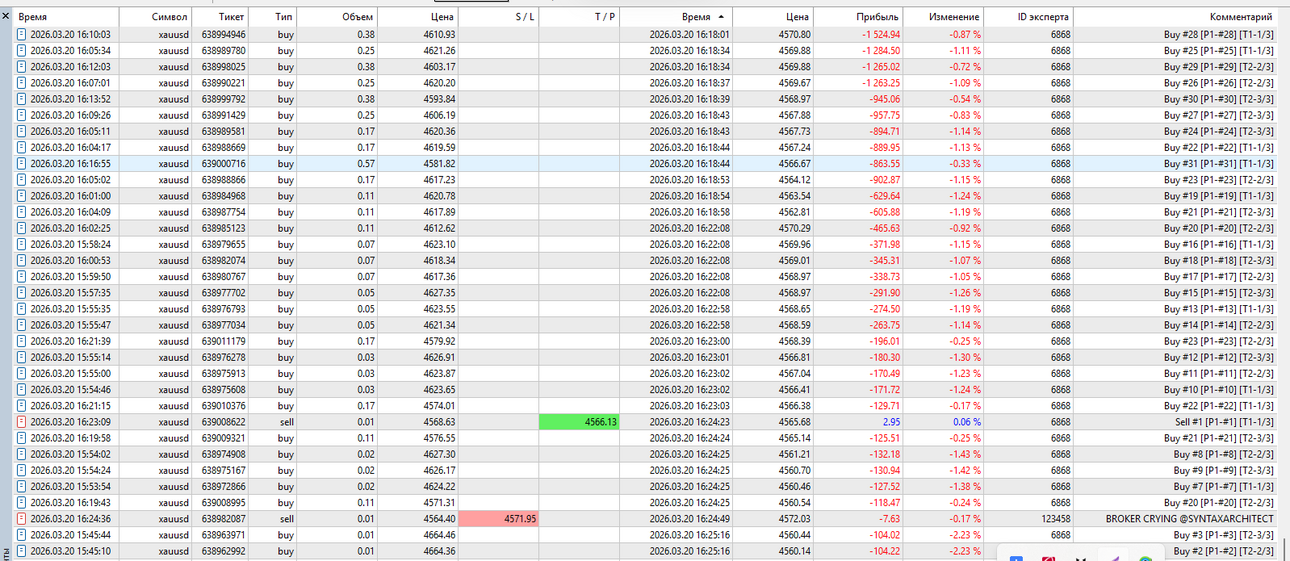Click open price 4610.93
Viewport: 1290px width, 561px height.
click(x=439, y=34)
